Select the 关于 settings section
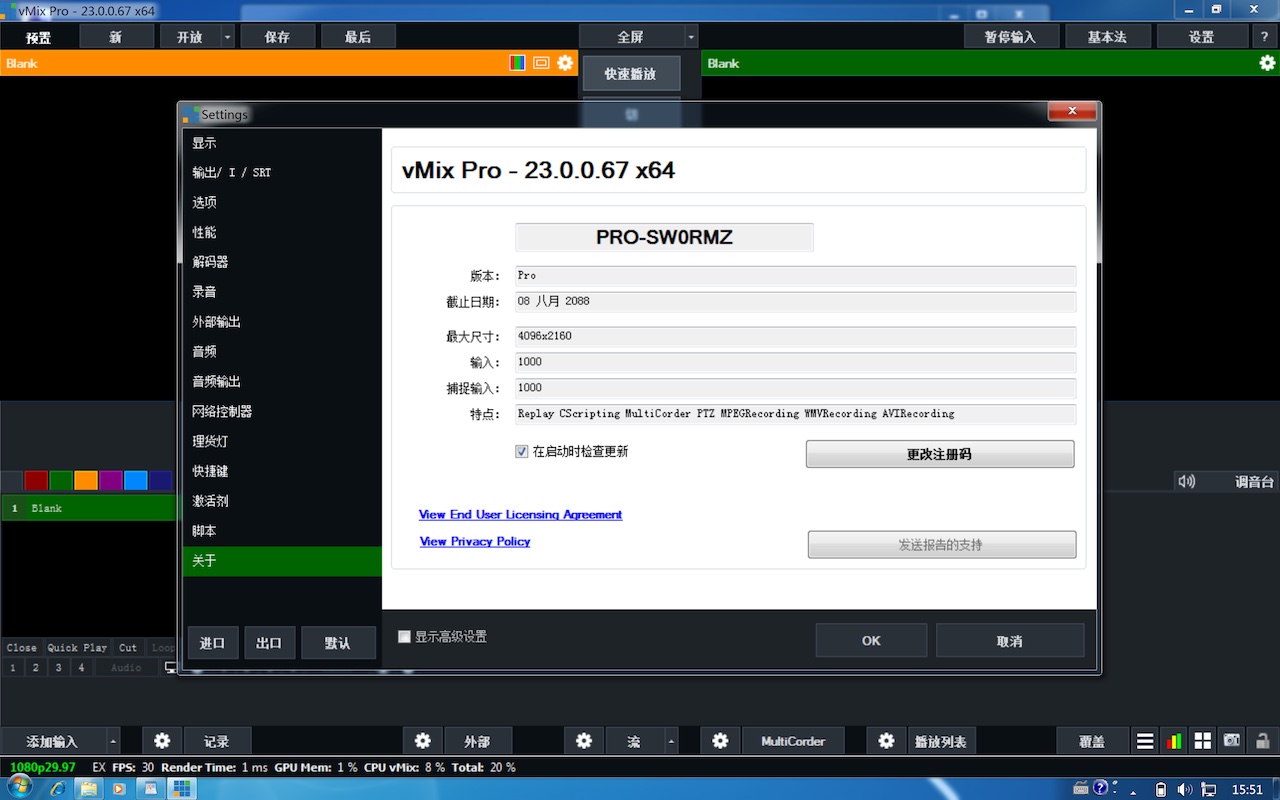 [x=282, y=561]
